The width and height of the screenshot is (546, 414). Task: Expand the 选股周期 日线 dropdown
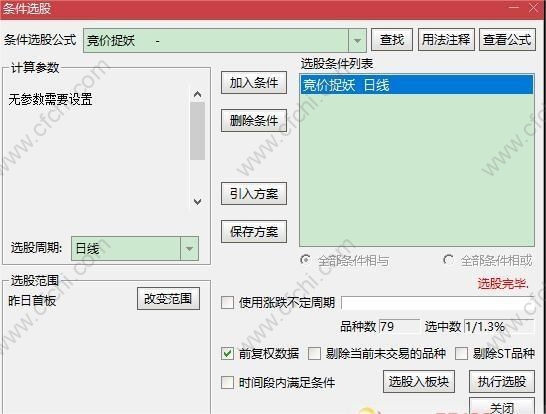point(189,249)
